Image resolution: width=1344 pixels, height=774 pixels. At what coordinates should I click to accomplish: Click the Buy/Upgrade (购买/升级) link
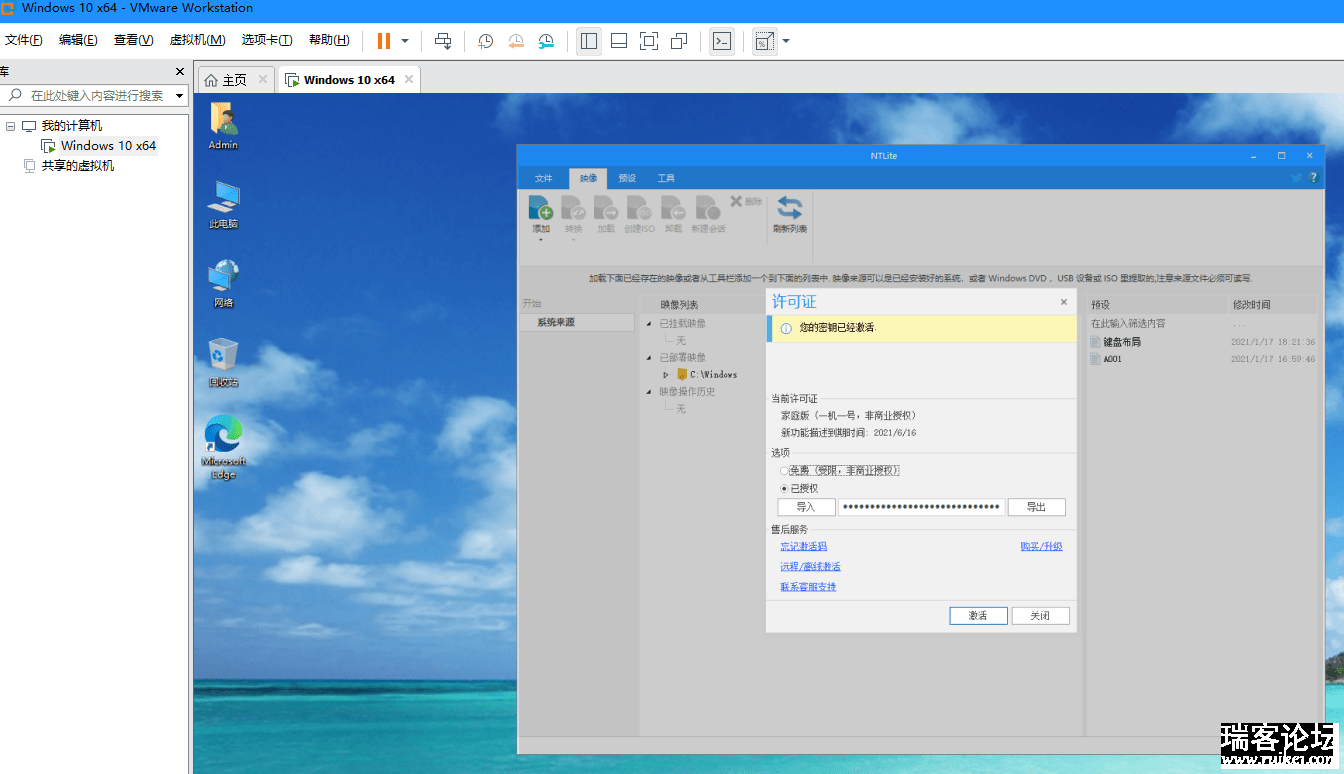click(x=1041, y=547)
